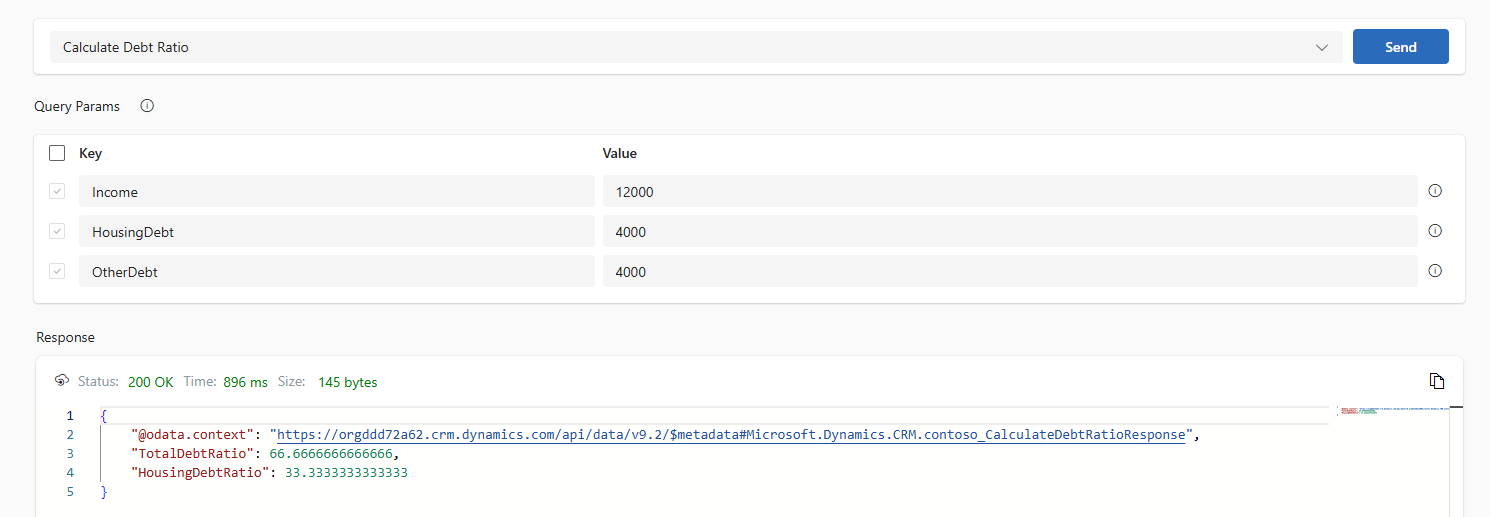Click the info icon for the OtherDebt row

1435,271
